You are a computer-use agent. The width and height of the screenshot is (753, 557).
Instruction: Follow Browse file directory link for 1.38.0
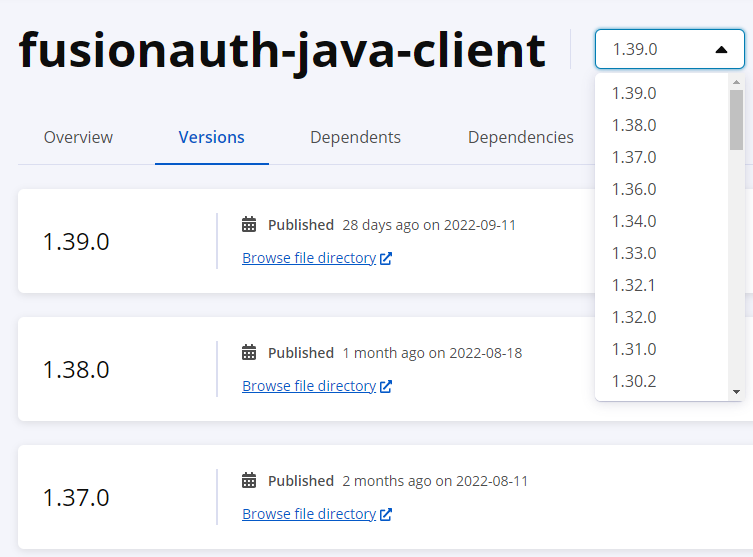point(308,386)
